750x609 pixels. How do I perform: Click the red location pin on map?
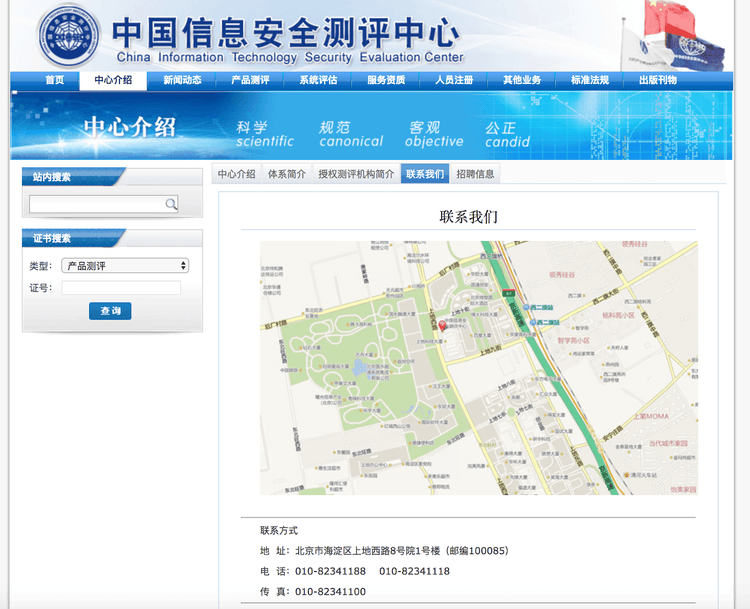(442, 326)
